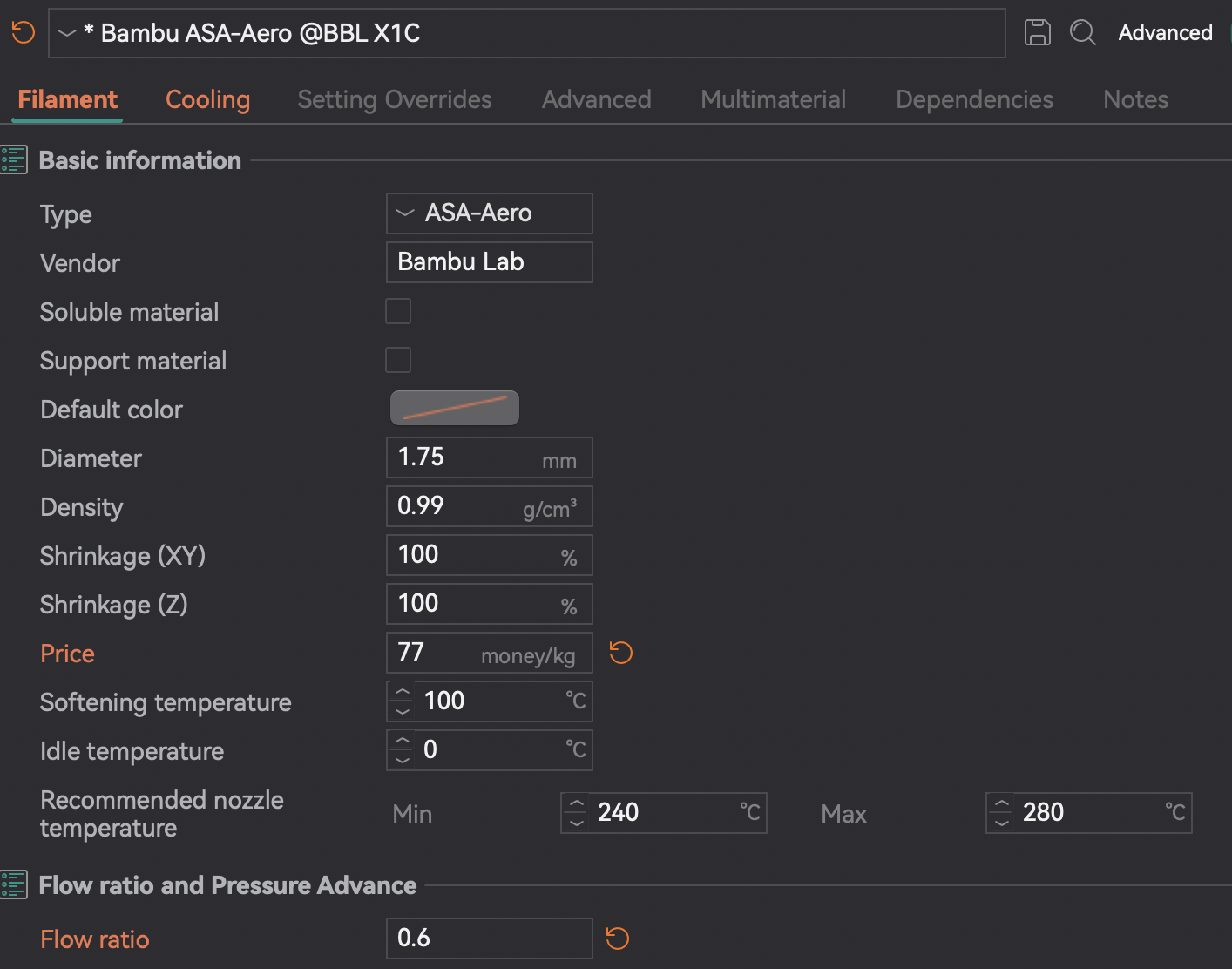Click the orange Flow ratio label

95,939
